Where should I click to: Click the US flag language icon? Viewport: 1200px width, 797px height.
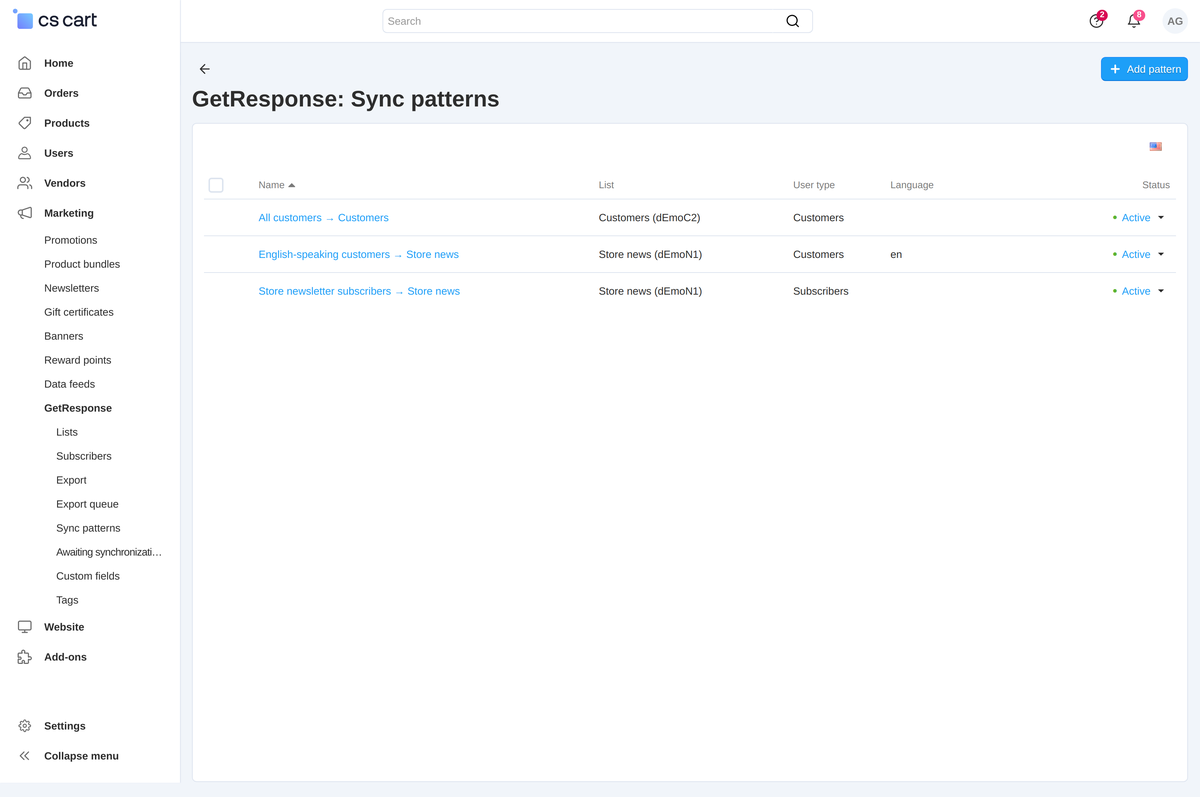coord(1155,146)
